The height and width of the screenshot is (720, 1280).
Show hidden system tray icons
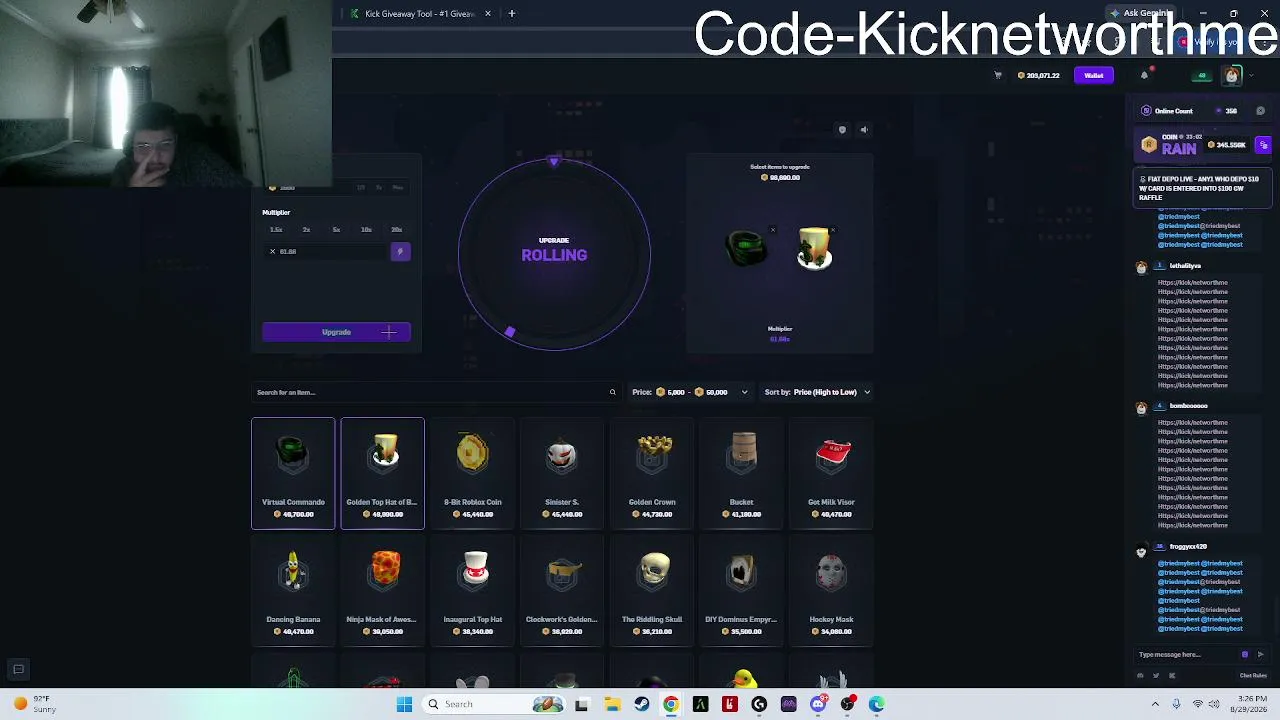(1155, 704)
